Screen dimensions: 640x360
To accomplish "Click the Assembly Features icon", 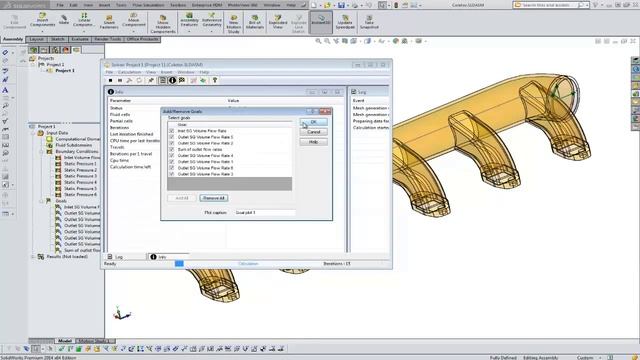I will coord(189,20).
